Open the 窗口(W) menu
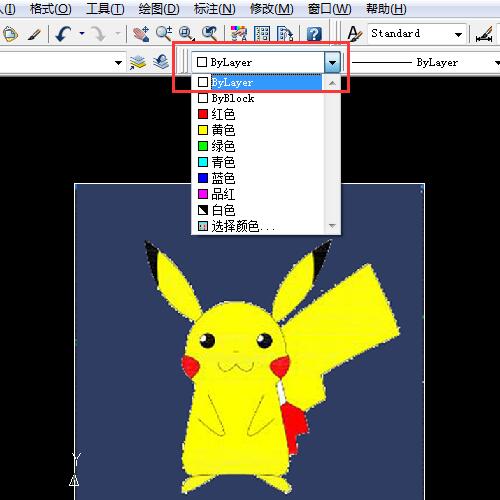This screenshot has width=500, height=500. [329, 9]
